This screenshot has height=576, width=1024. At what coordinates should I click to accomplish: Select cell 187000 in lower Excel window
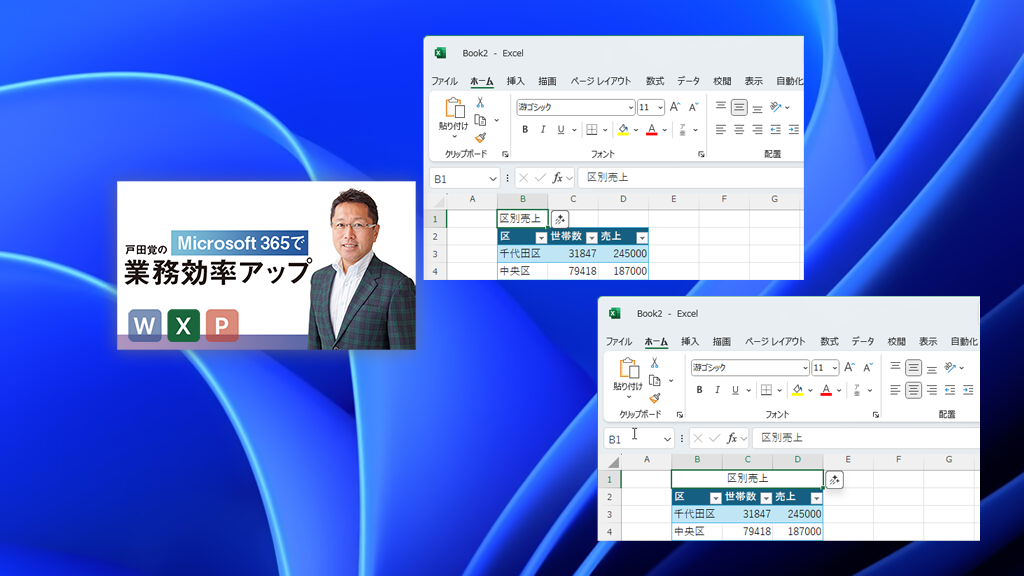[798, 532]
